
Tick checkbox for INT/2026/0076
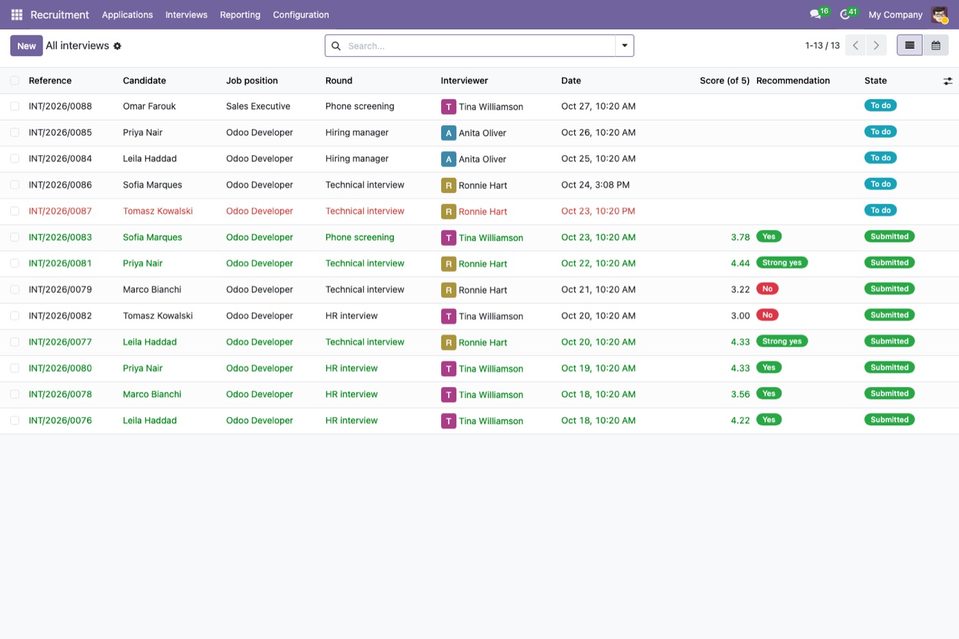tap(15, 421)
